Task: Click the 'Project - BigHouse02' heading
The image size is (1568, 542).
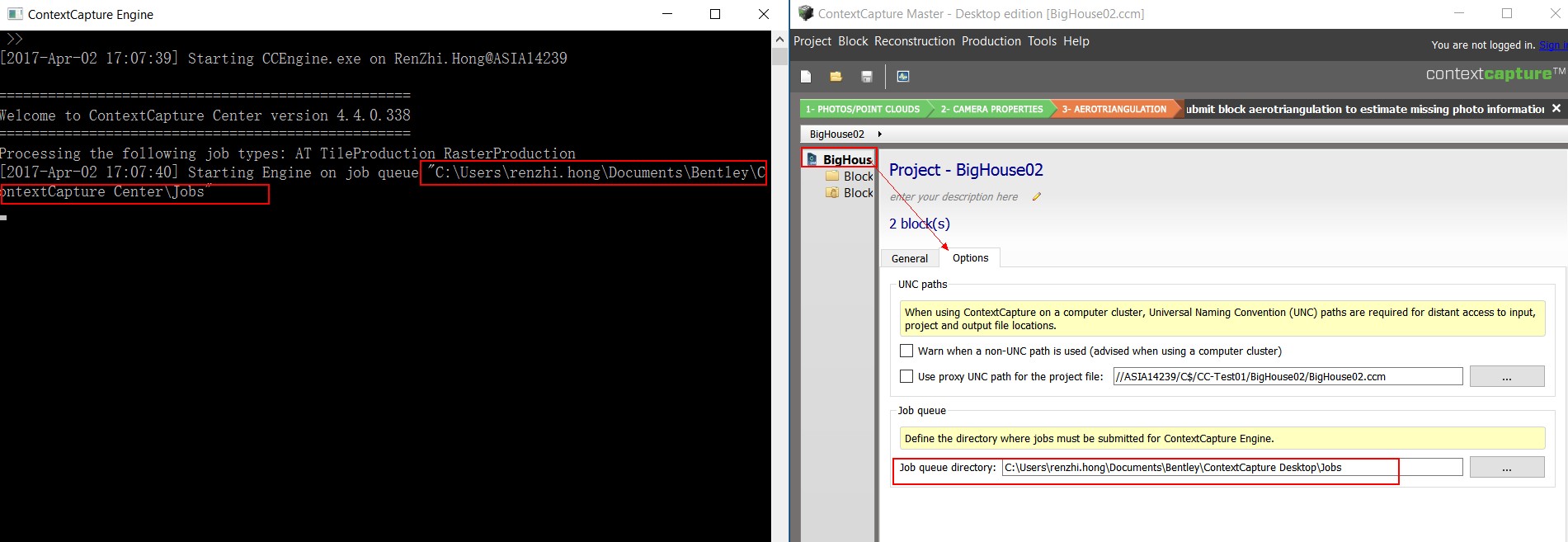Action: click(x=966, y=170)
